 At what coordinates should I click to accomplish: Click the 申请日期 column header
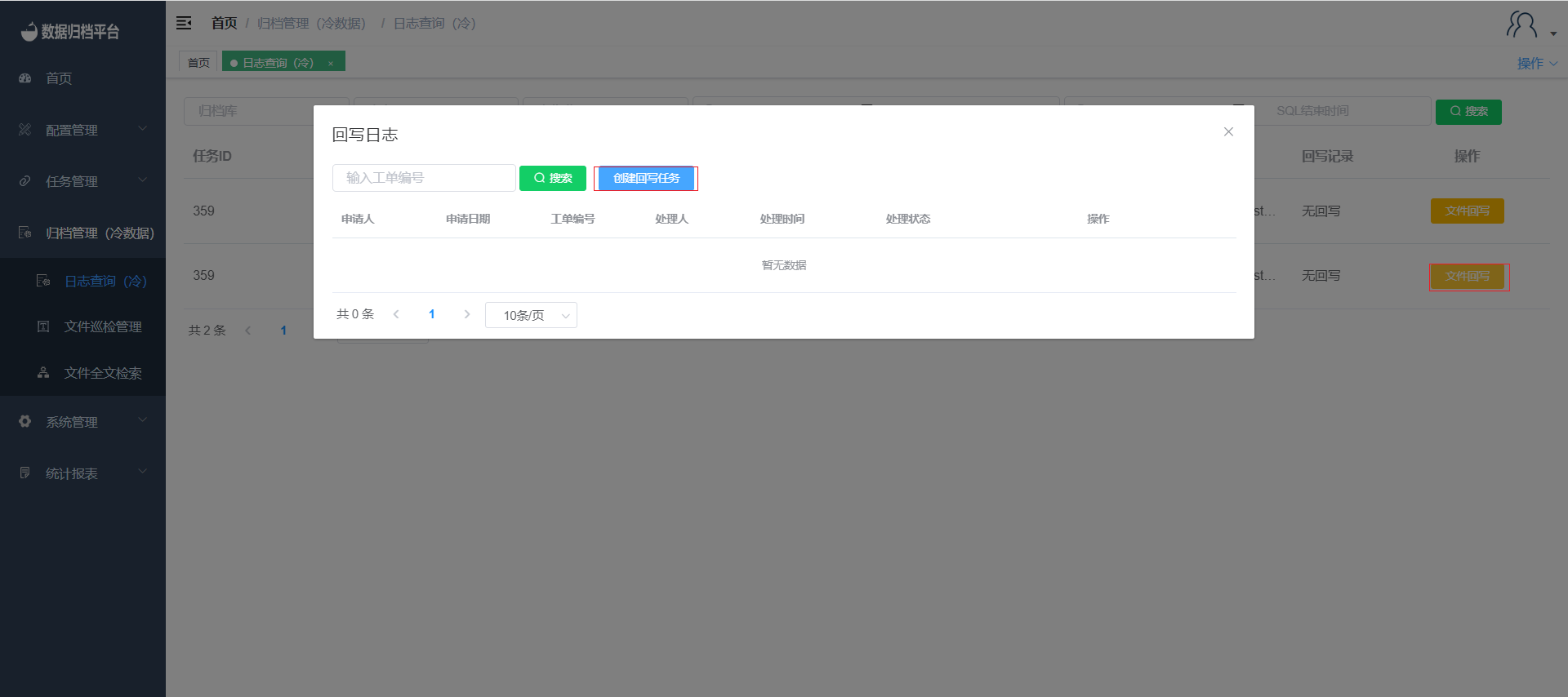click(x=468, y=219)
